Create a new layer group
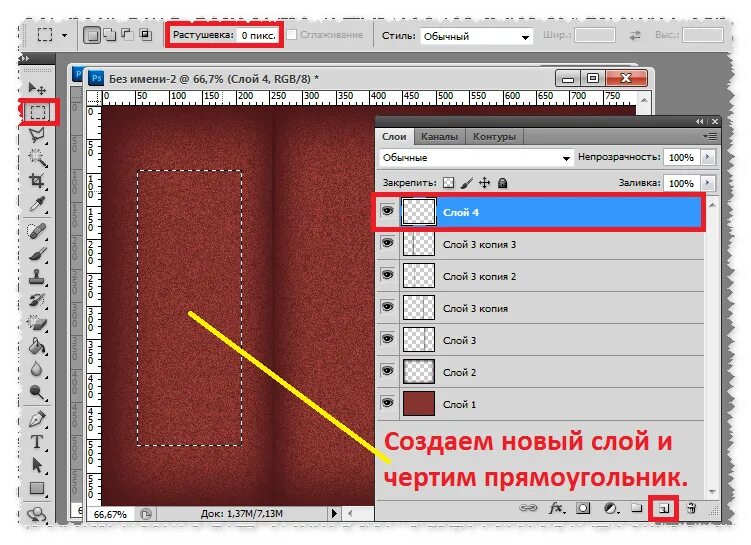 [637, 508]
